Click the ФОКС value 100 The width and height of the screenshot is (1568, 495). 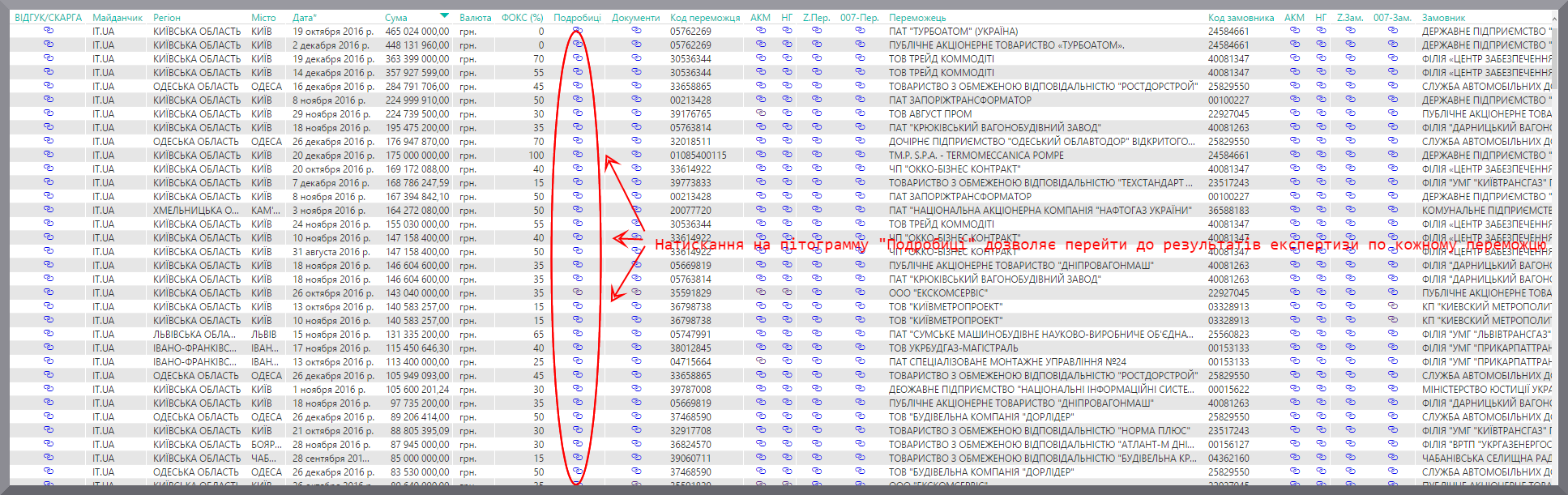(x=536, y=155)
